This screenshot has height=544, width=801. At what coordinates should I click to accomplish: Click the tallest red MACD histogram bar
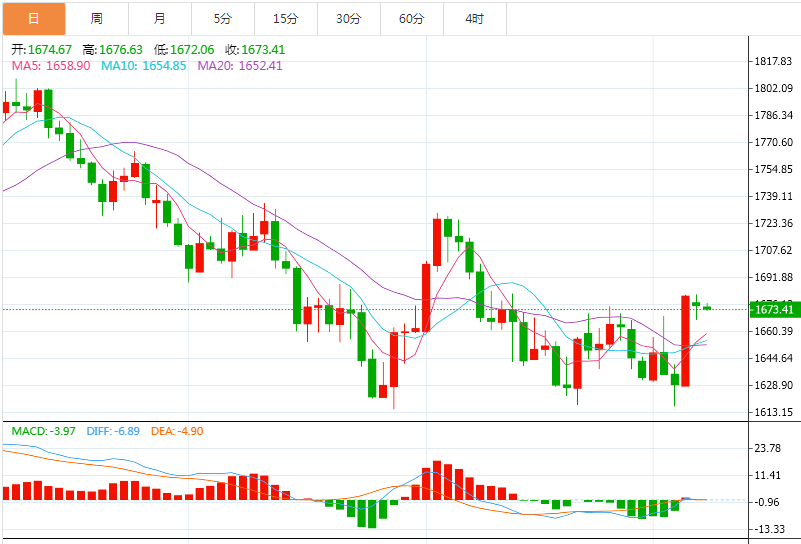click(x=437, y=480)
